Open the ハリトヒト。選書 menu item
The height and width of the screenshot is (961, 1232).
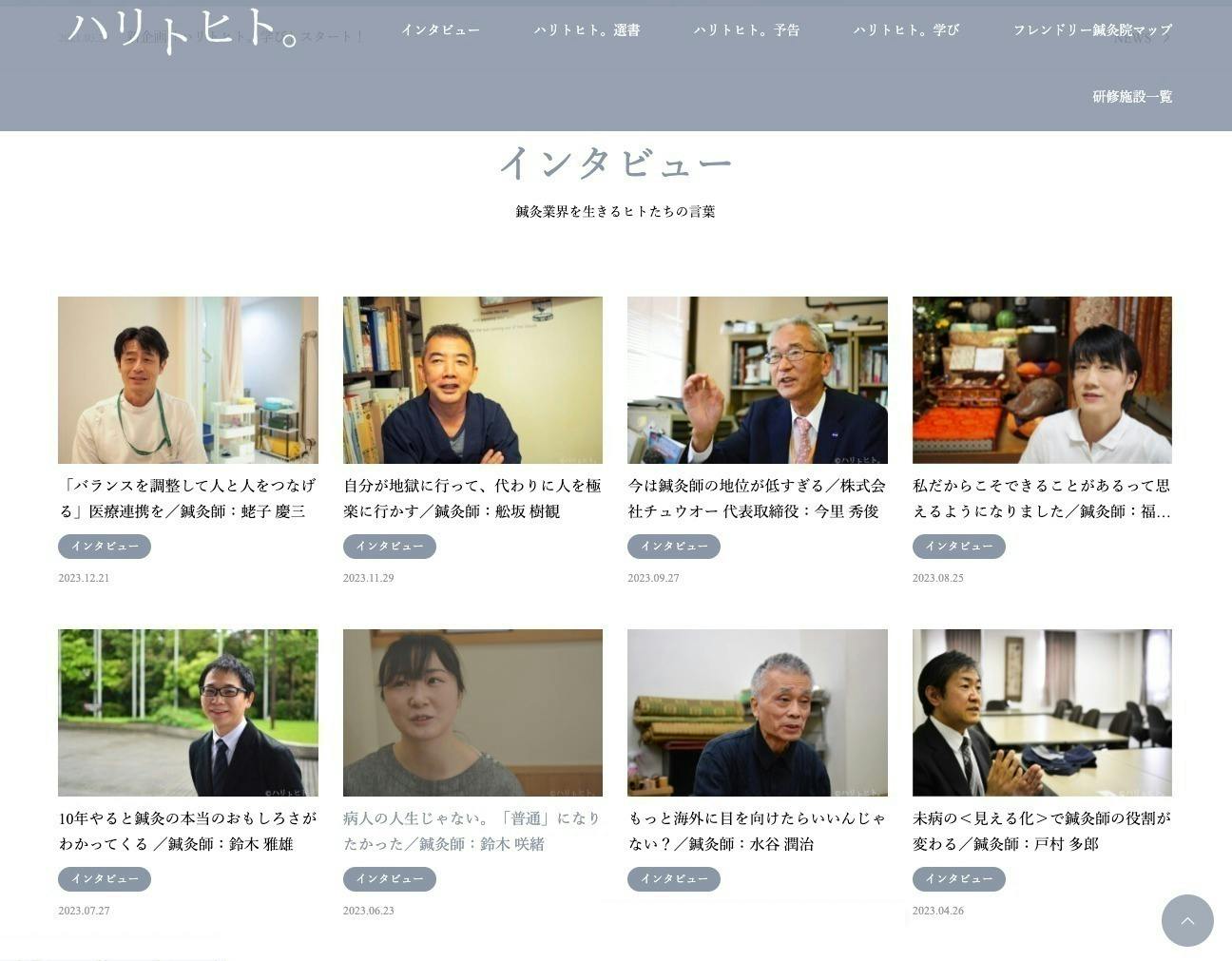pos(587,30)
